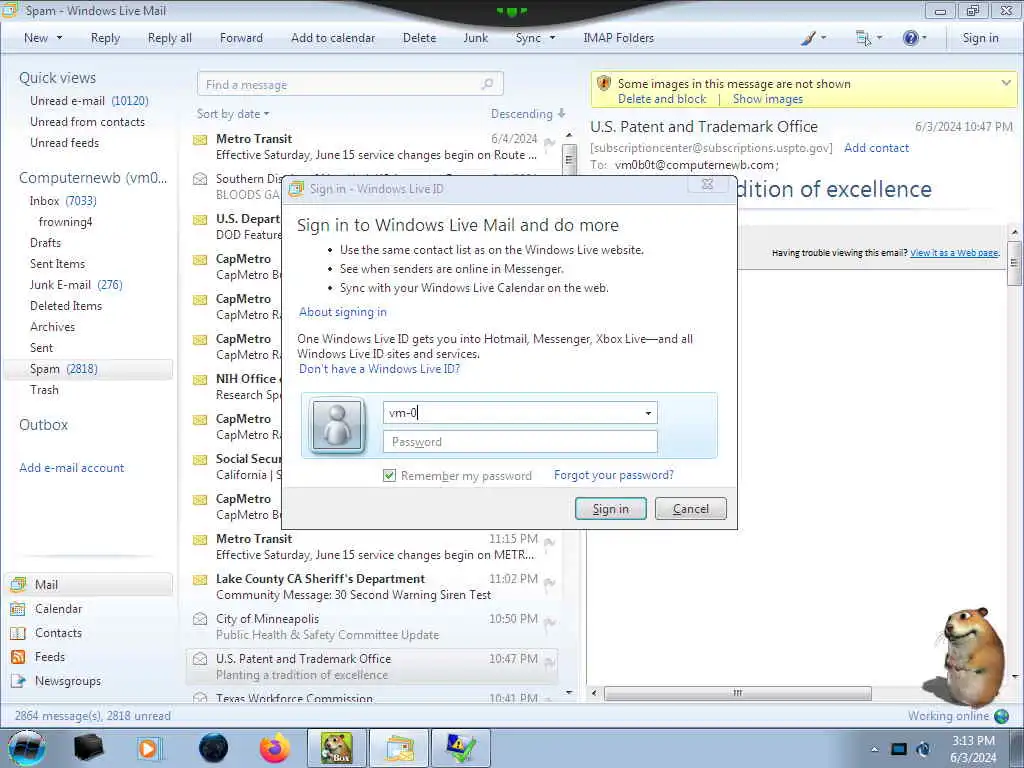Click Sign in at toolbar right
Viewport: 1024px width, 768px height.
coord(980,38)
